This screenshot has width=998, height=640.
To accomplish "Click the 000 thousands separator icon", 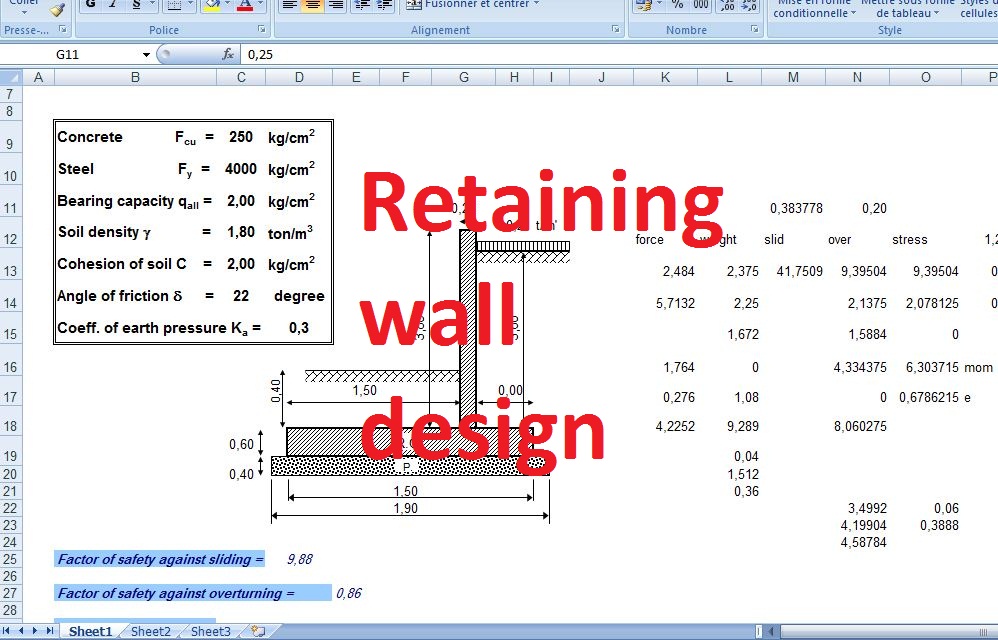I will tap(701, 6).
